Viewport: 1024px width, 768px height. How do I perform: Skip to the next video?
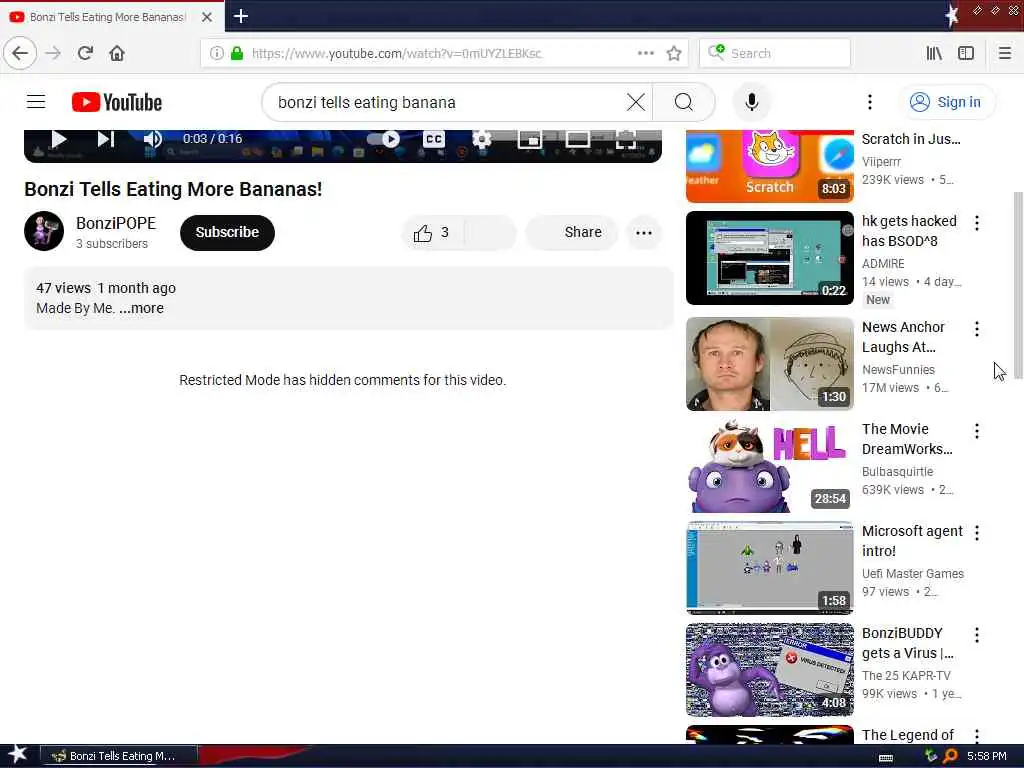coord(106,138)
